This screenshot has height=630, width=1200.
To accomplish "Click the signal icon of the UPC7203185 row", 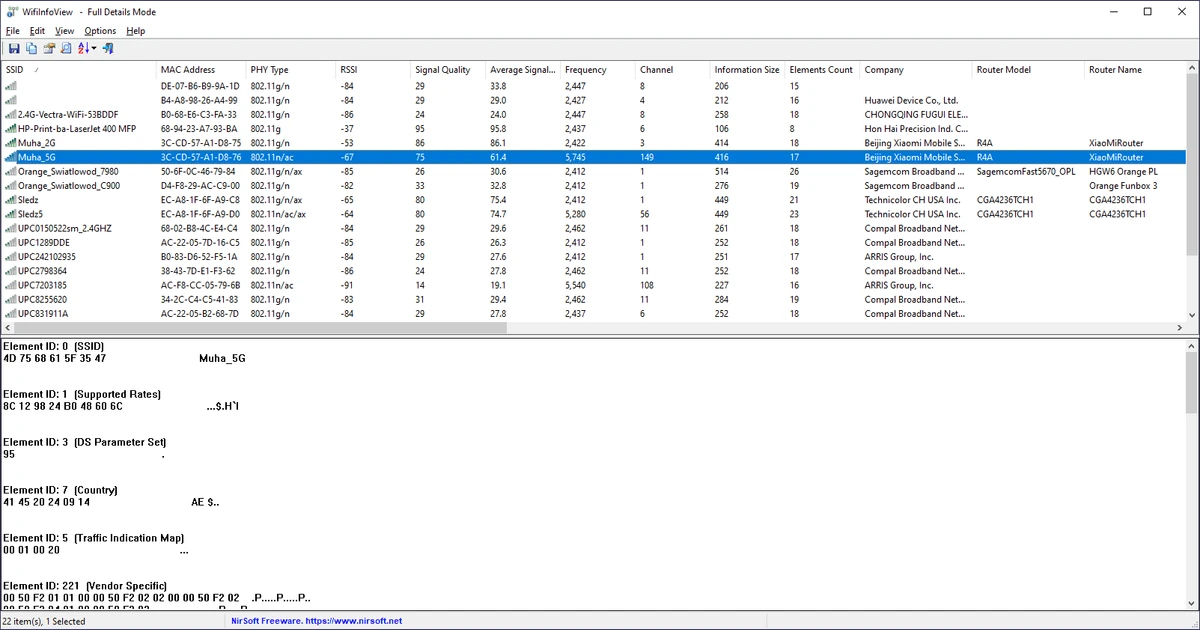I will [10, 285].
